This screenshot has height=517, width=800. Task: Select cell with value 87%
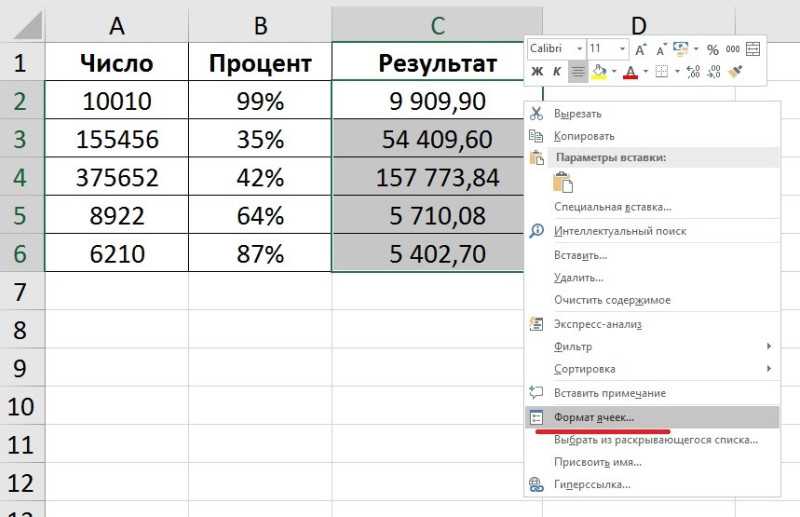pos(260,253)
